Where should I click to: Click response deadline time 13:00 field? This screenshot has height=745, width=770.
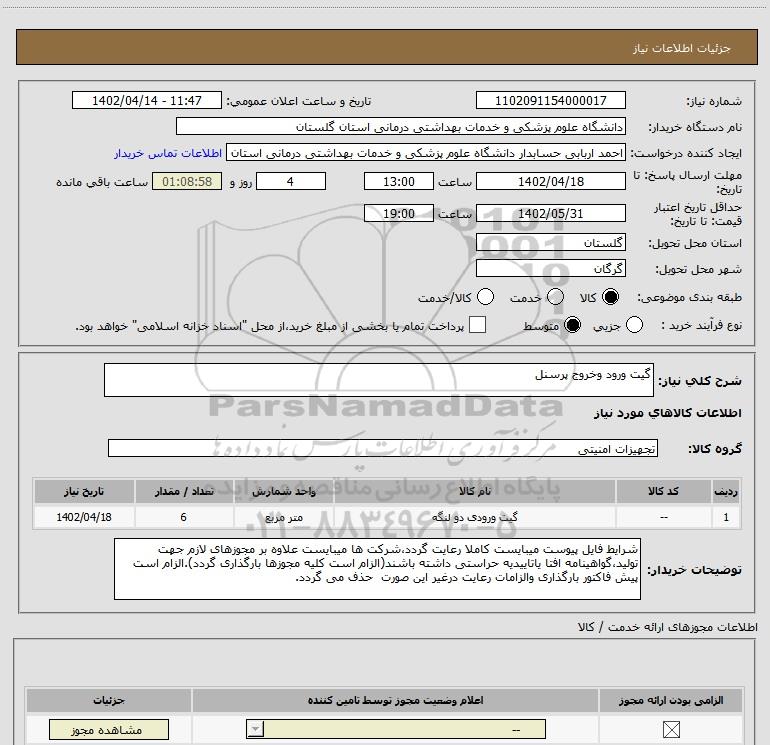click(x=399, y=181)
